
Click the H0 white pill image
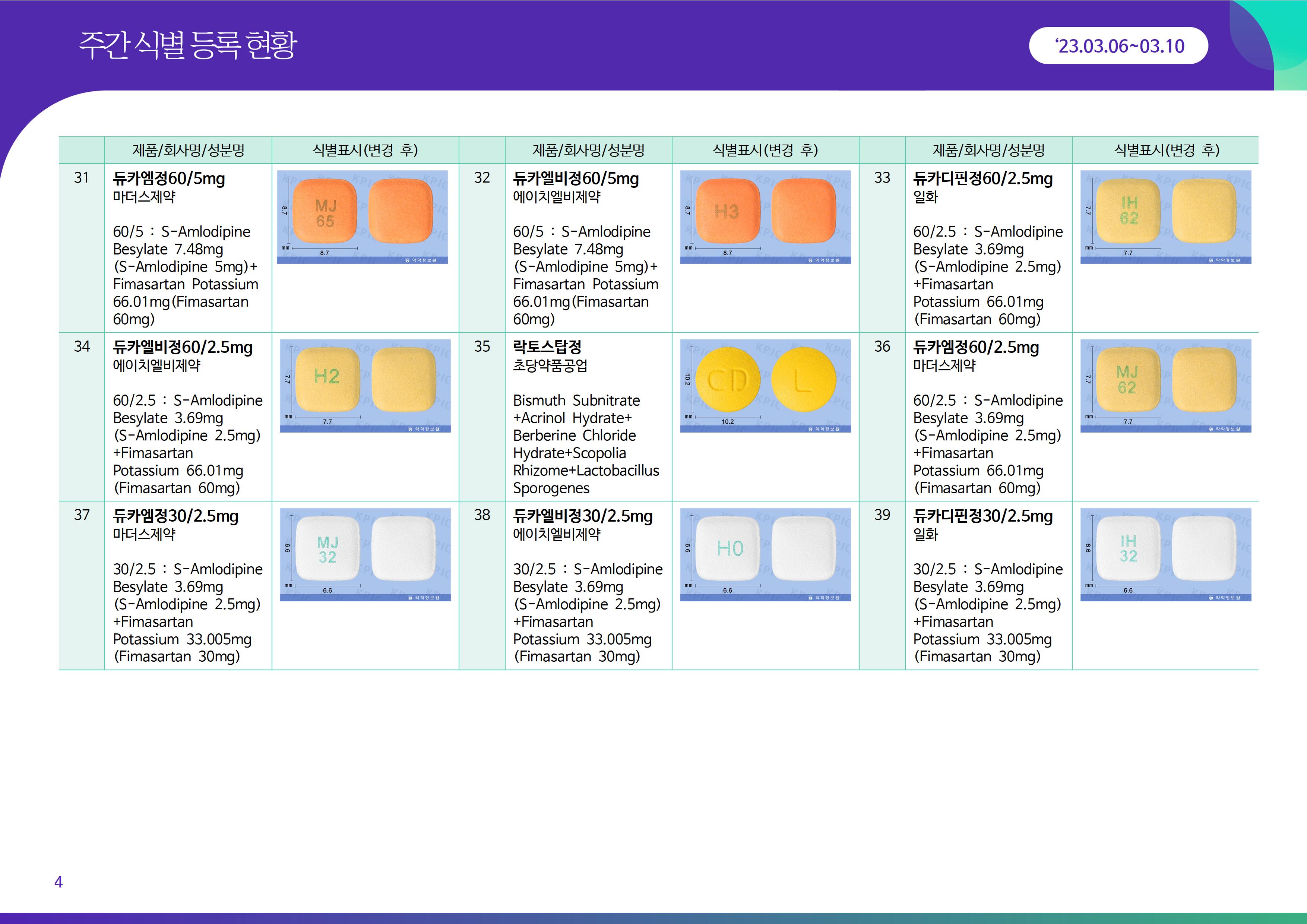(765, 554)
